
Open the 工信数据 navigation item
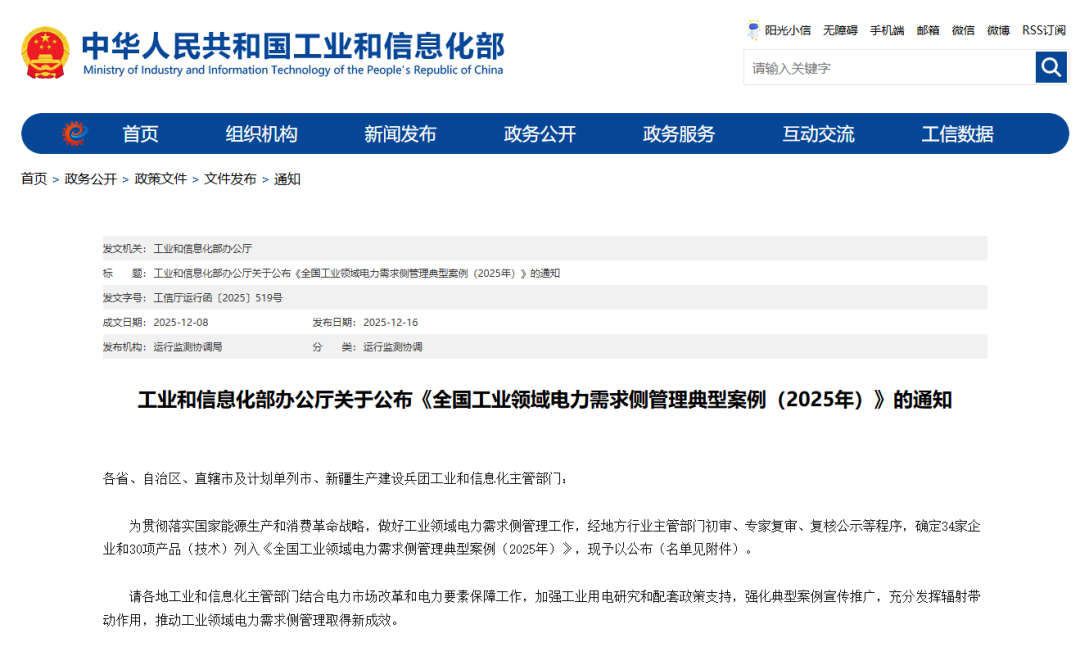click(957, 134)
